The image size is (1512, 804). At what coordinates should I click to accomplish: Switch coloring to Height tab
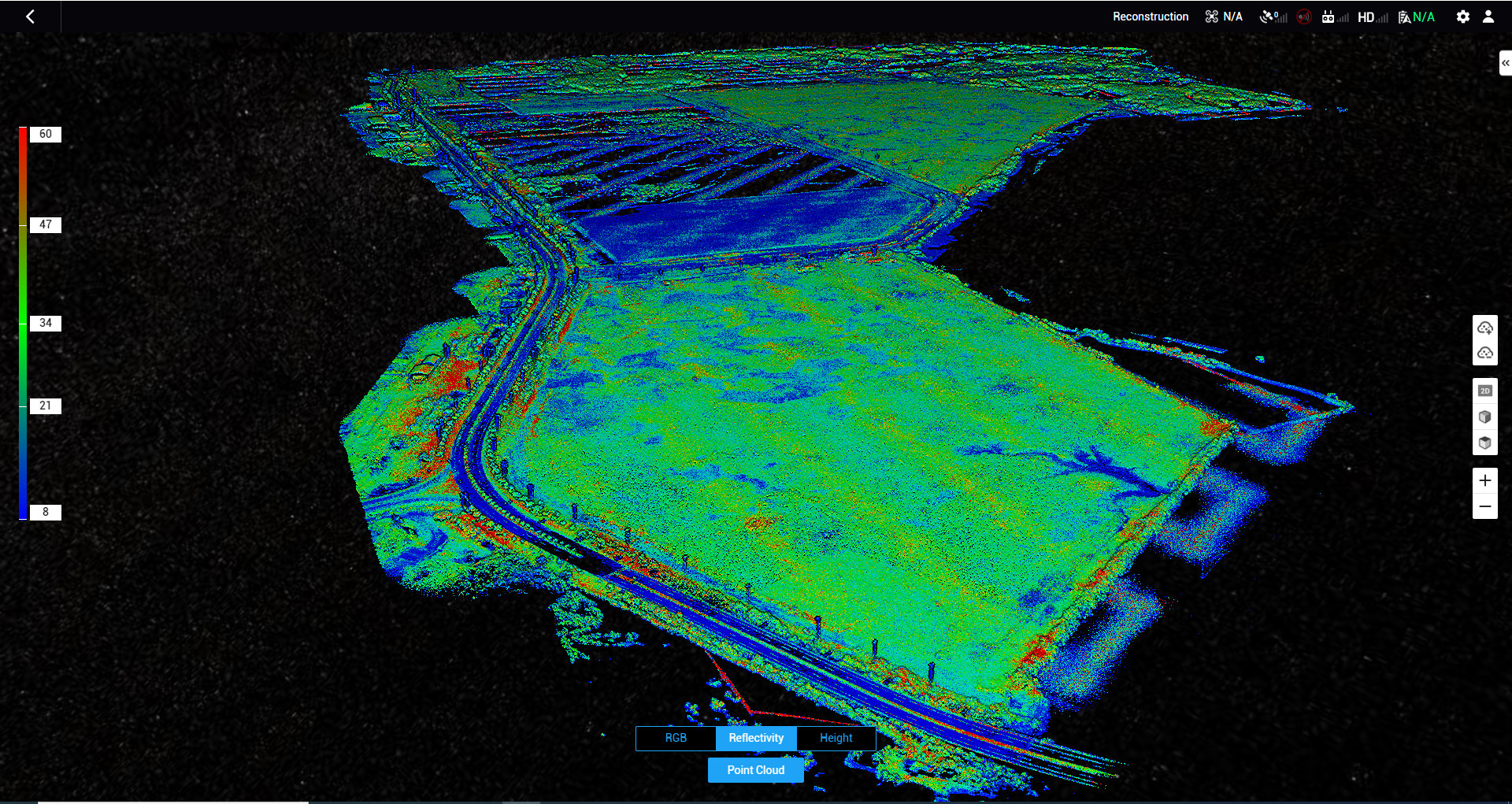836,738
